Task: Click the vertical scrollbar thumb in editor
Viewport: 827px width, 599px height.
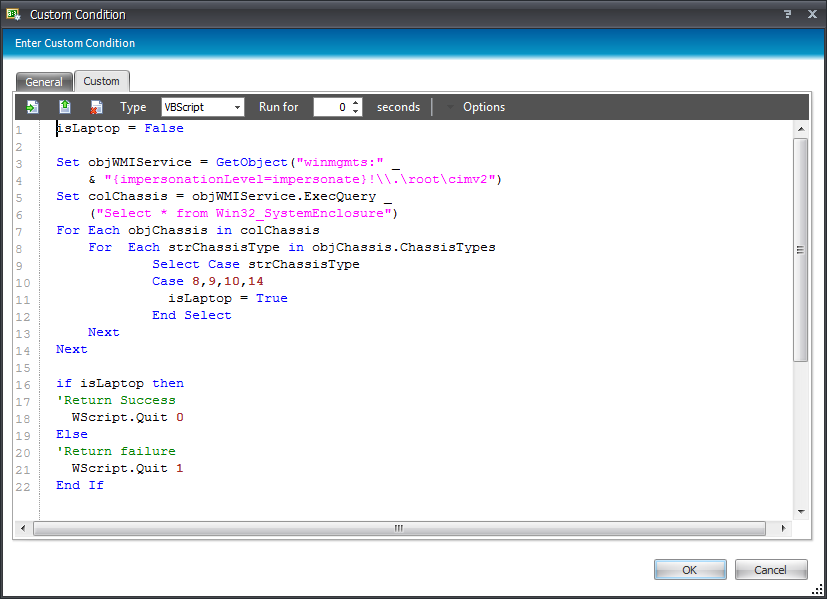Action: point(800,250)
